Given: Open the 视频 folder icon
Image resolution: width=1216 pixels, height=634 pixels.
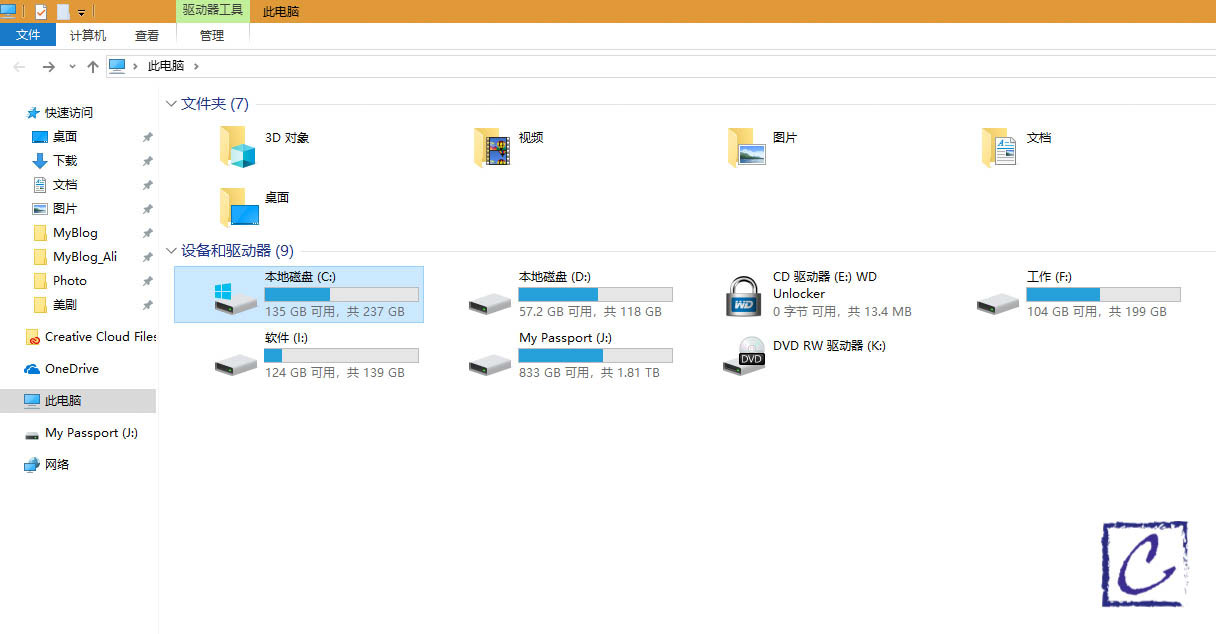Looking at the screenshot, I should tap(493, 147).
